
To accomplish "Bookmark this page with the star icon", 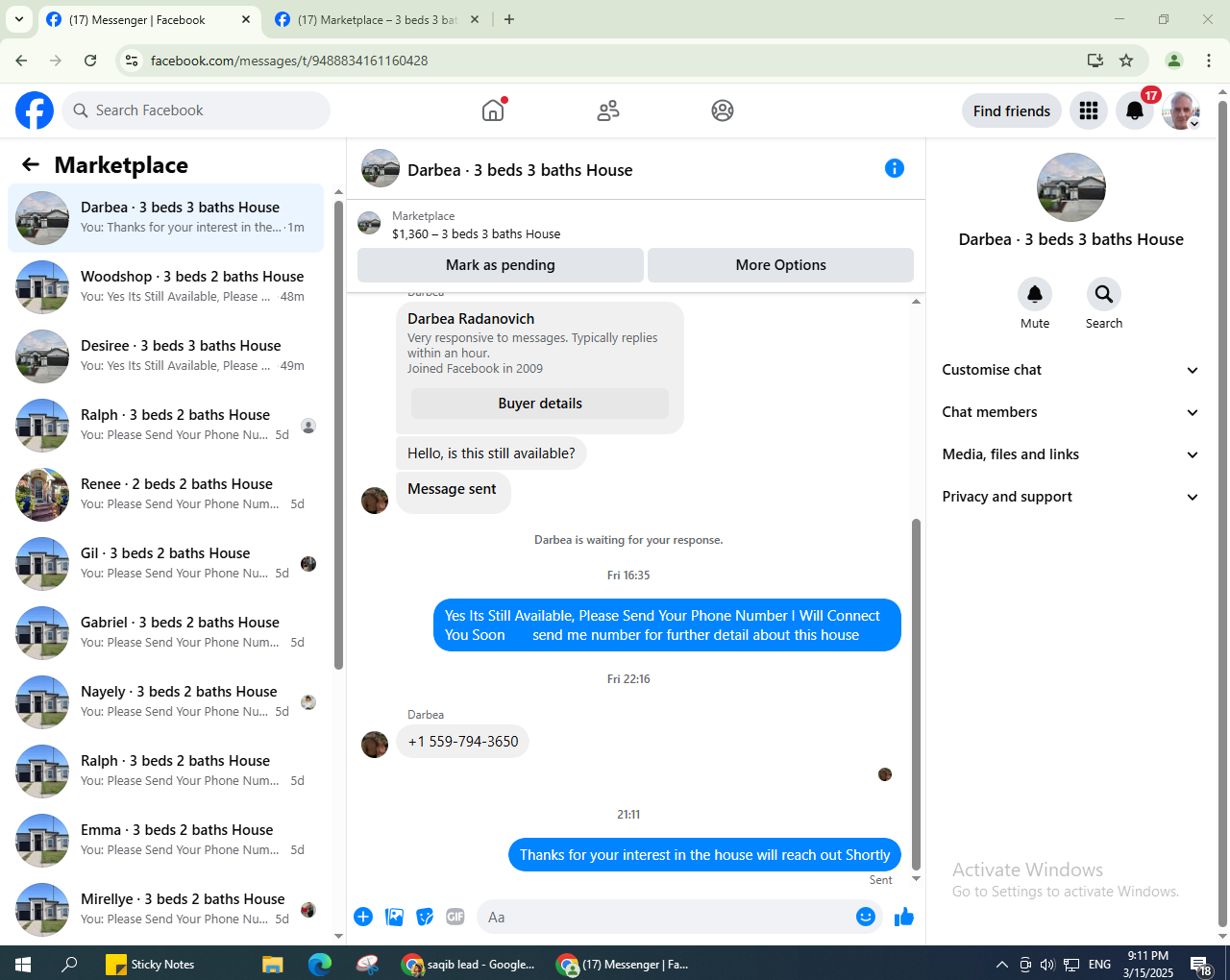I will [1126, 61].
